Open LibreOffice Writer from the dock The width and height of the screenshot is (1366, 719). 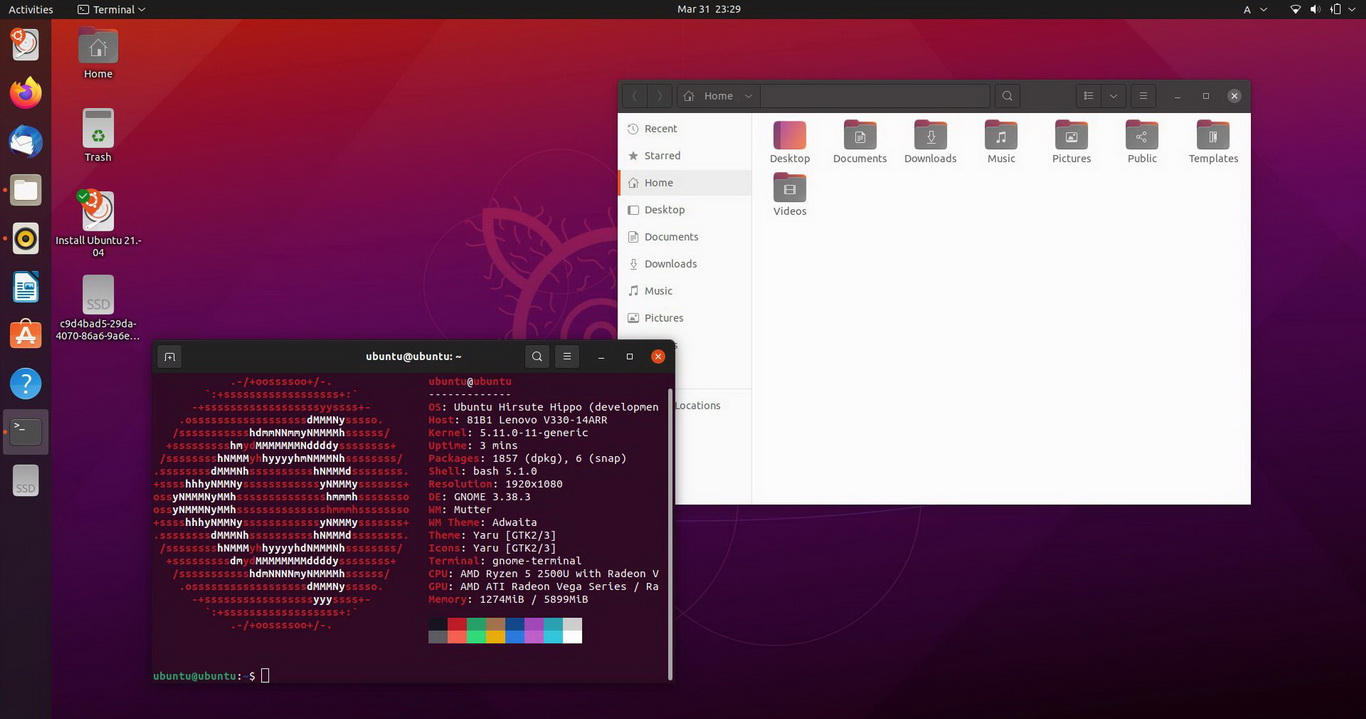point(26,287)
